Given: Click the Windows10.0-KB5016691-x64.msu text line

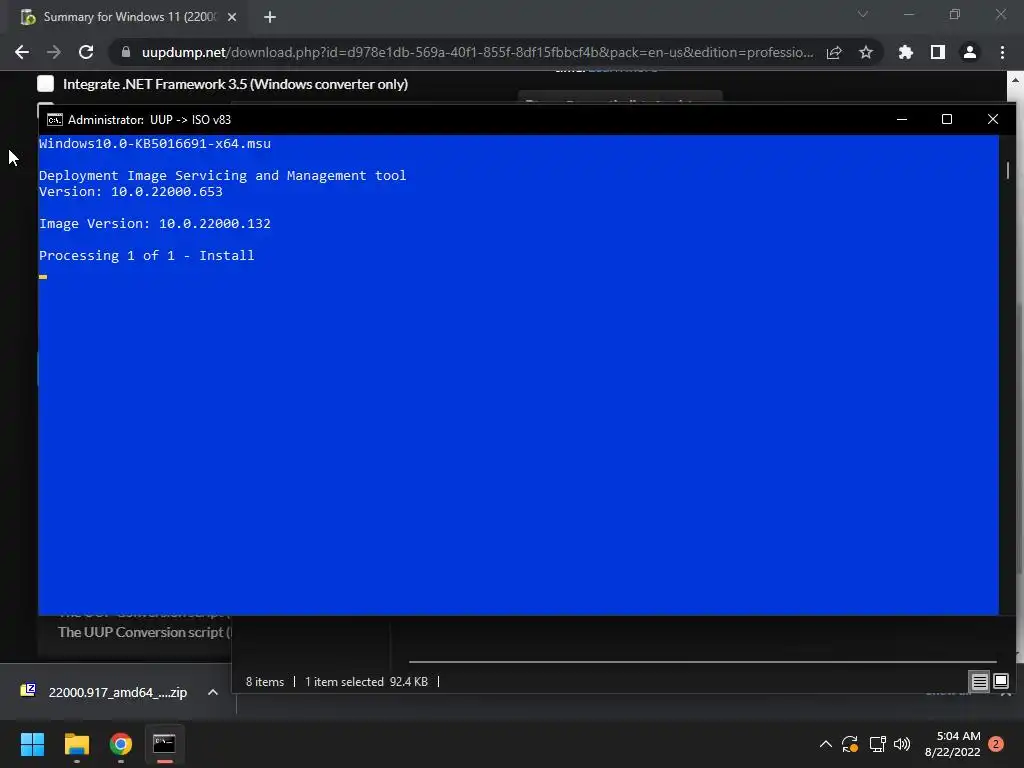Looking at the screenshot, I should [155, 144].
